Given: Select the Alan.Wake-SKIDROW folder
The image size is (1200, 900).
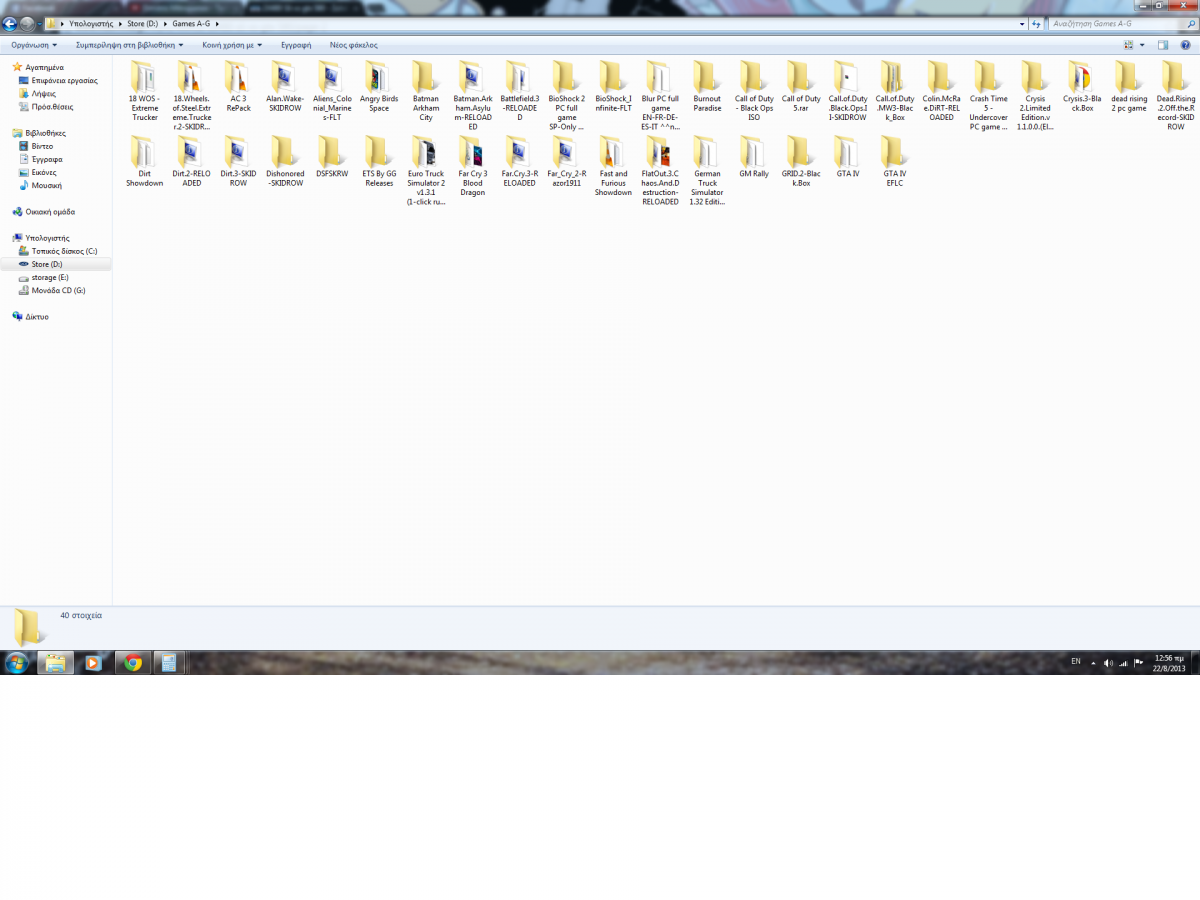Looking at the screenshot, I should click(x=284, y=86).
